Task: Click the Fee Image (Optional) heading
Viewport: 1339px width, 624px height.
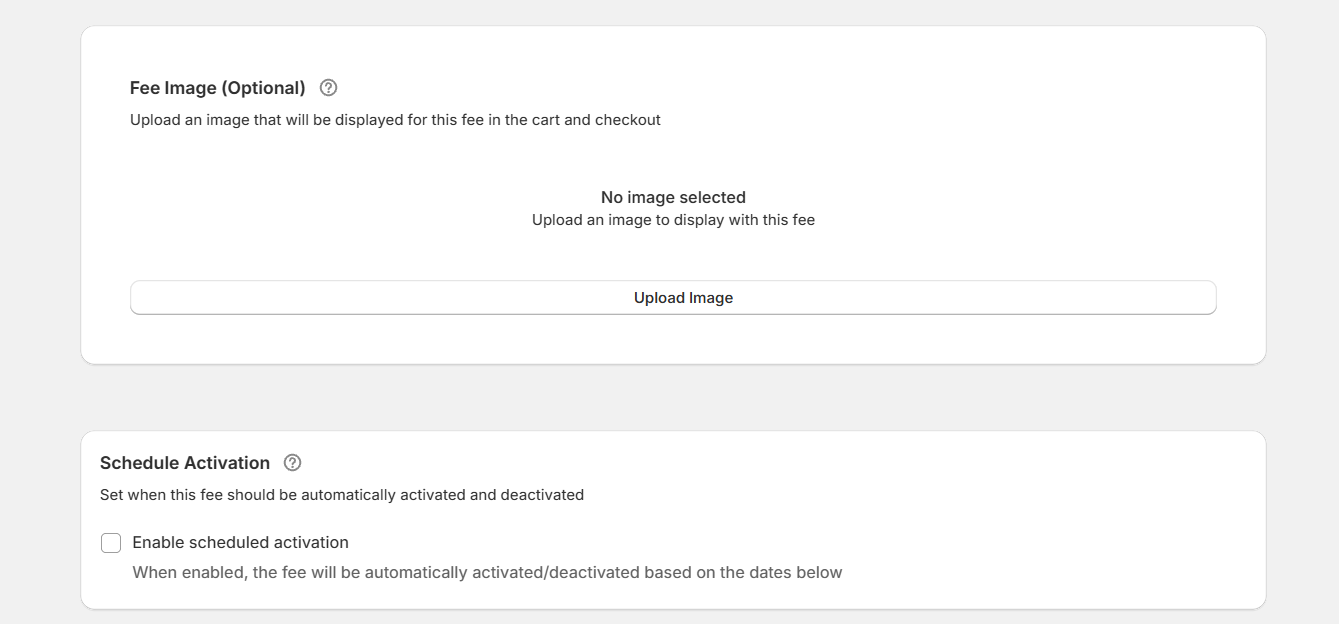Action: coord(217,87)
